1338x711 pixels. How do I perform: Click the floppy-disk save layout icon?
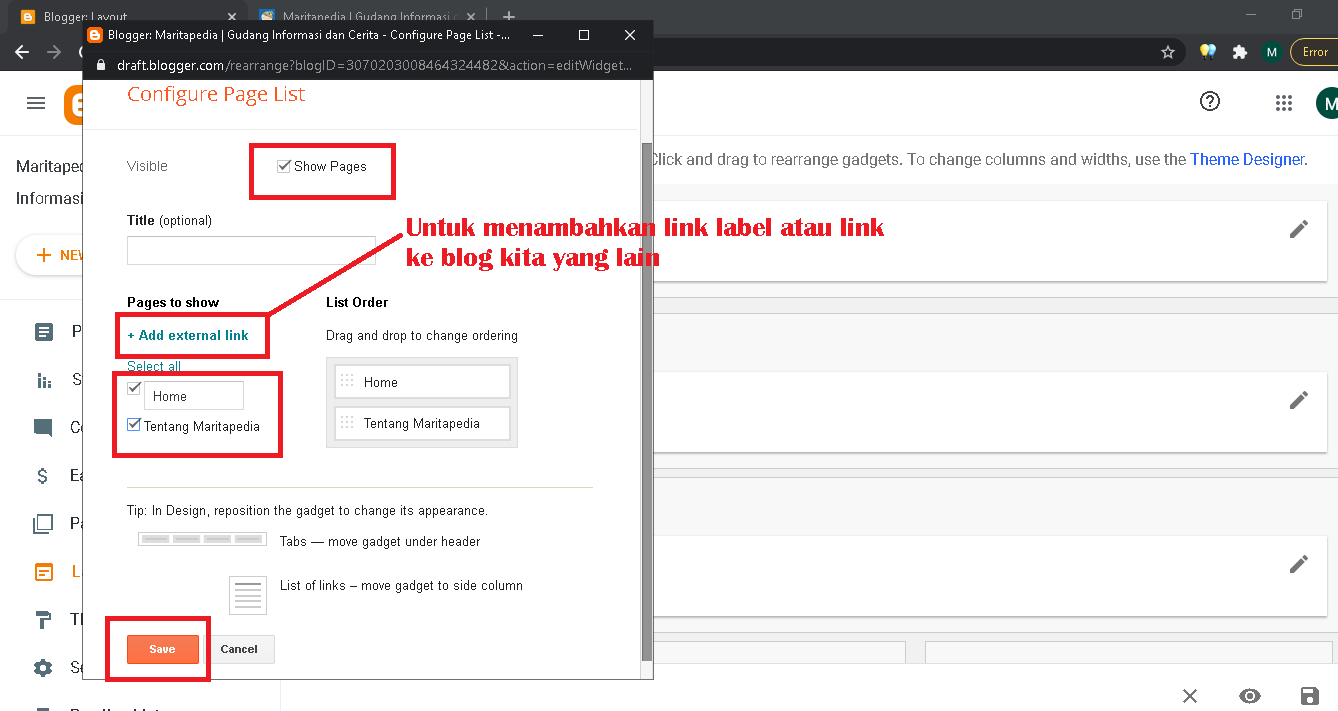(1308, 696)
